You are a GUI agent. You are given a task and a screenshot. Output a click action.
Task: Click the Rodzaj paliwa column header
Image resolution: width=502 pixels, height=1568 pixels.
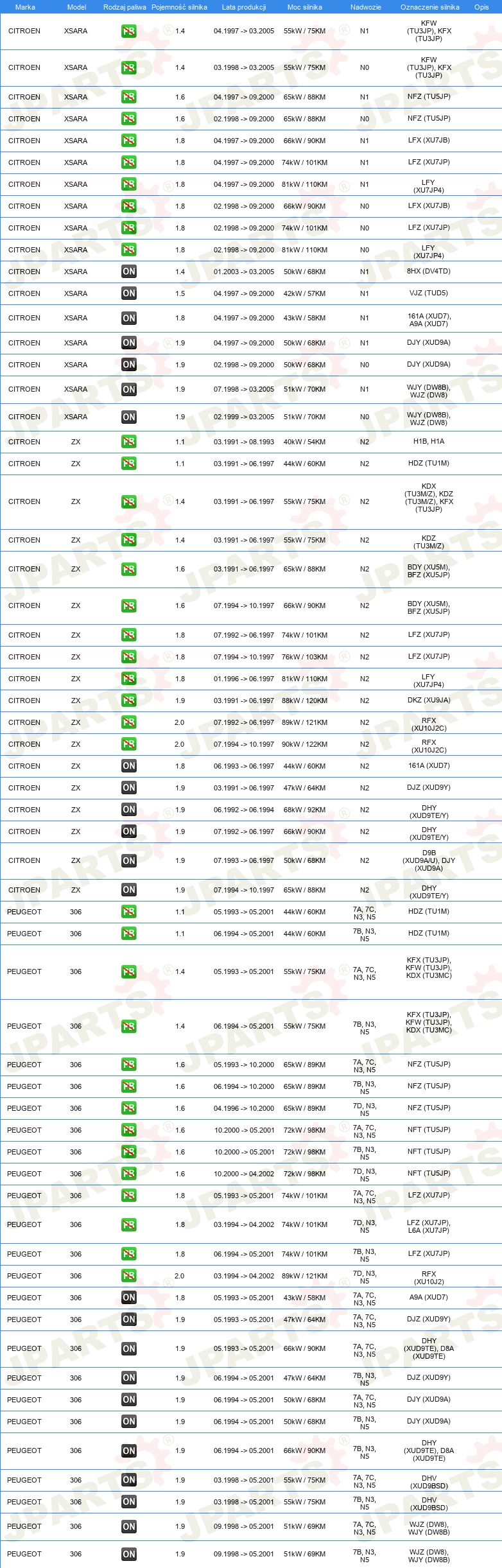125,7
